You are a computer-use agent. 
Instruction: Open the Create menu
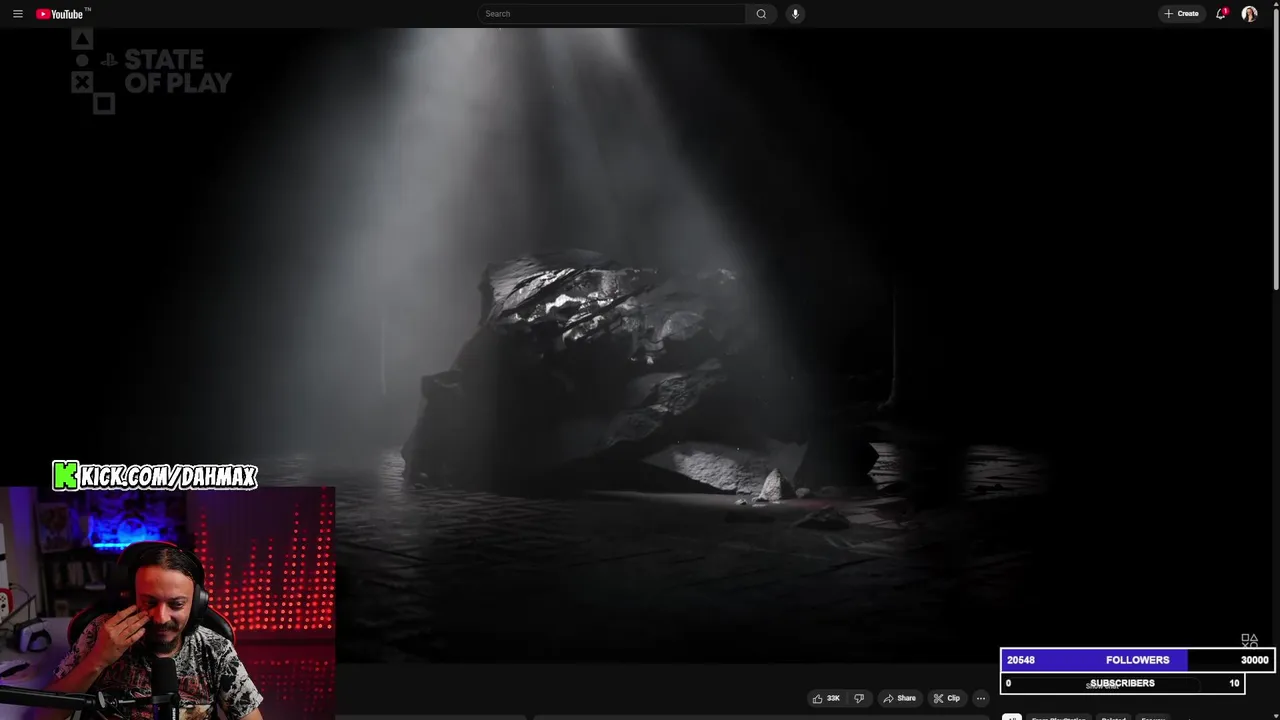(1181, 14)
